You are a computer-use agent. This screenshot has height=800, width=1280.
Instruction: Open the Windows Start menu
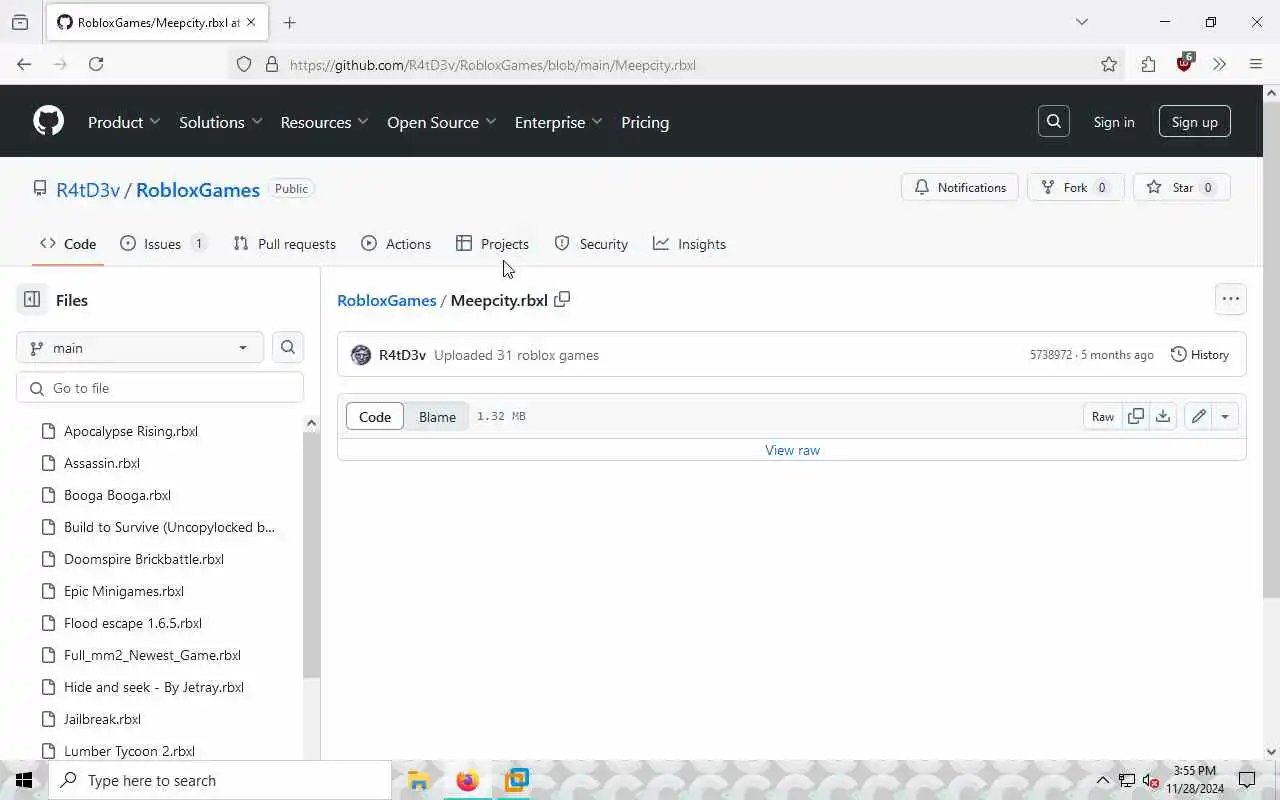(x=24, y=781)
